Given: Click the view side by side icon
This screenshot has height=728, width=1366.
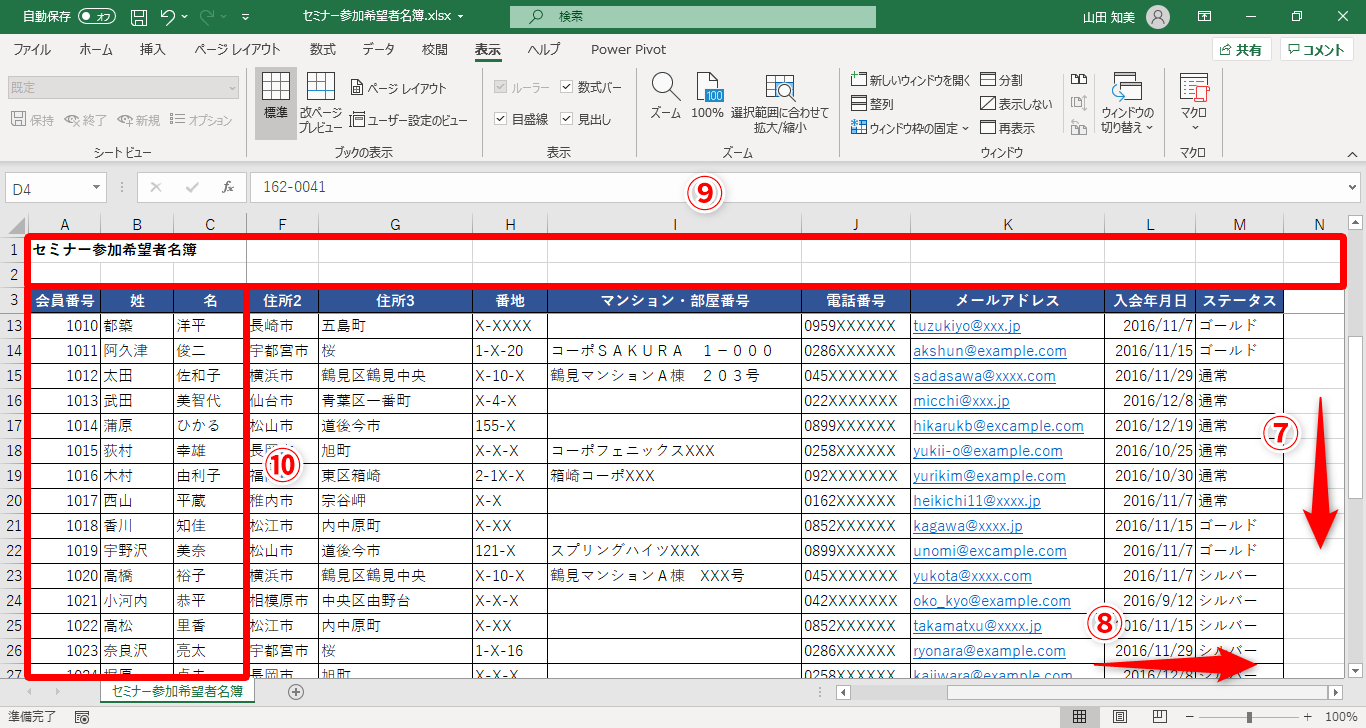Looking at the screenshot, I should click(1078, 80).
